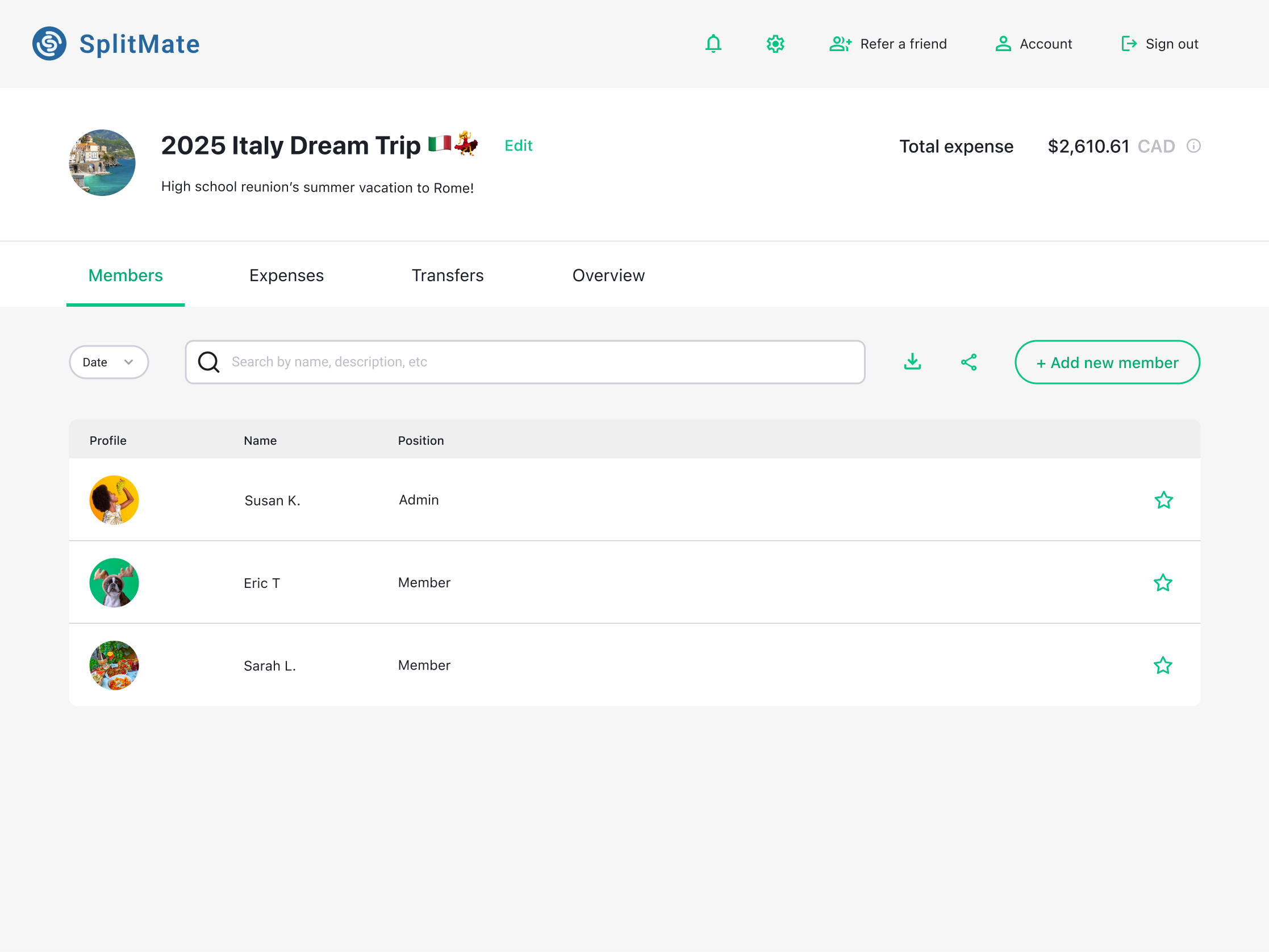Screen dimensions: 1269x952
Task: Expand the Date sort dropdown
Action: pyautogui.click(x=108, y=362)
